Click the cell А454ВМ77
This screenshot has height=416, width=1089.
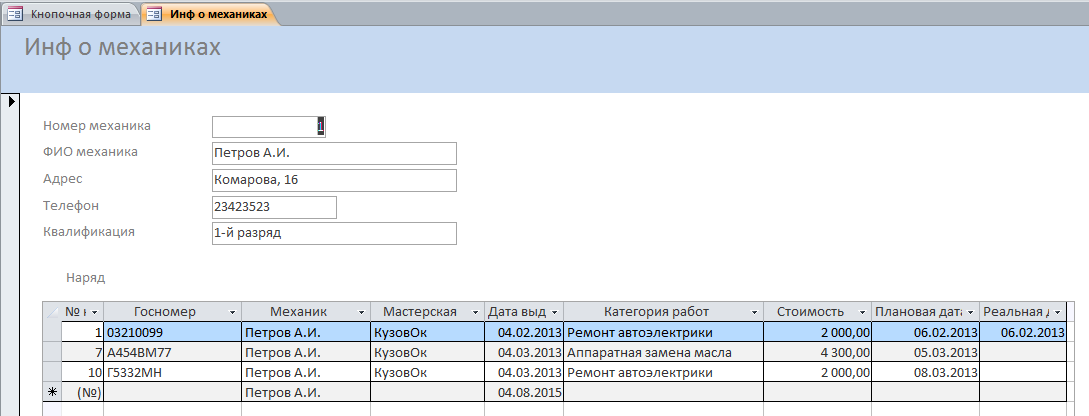click(x=172, y=352)
